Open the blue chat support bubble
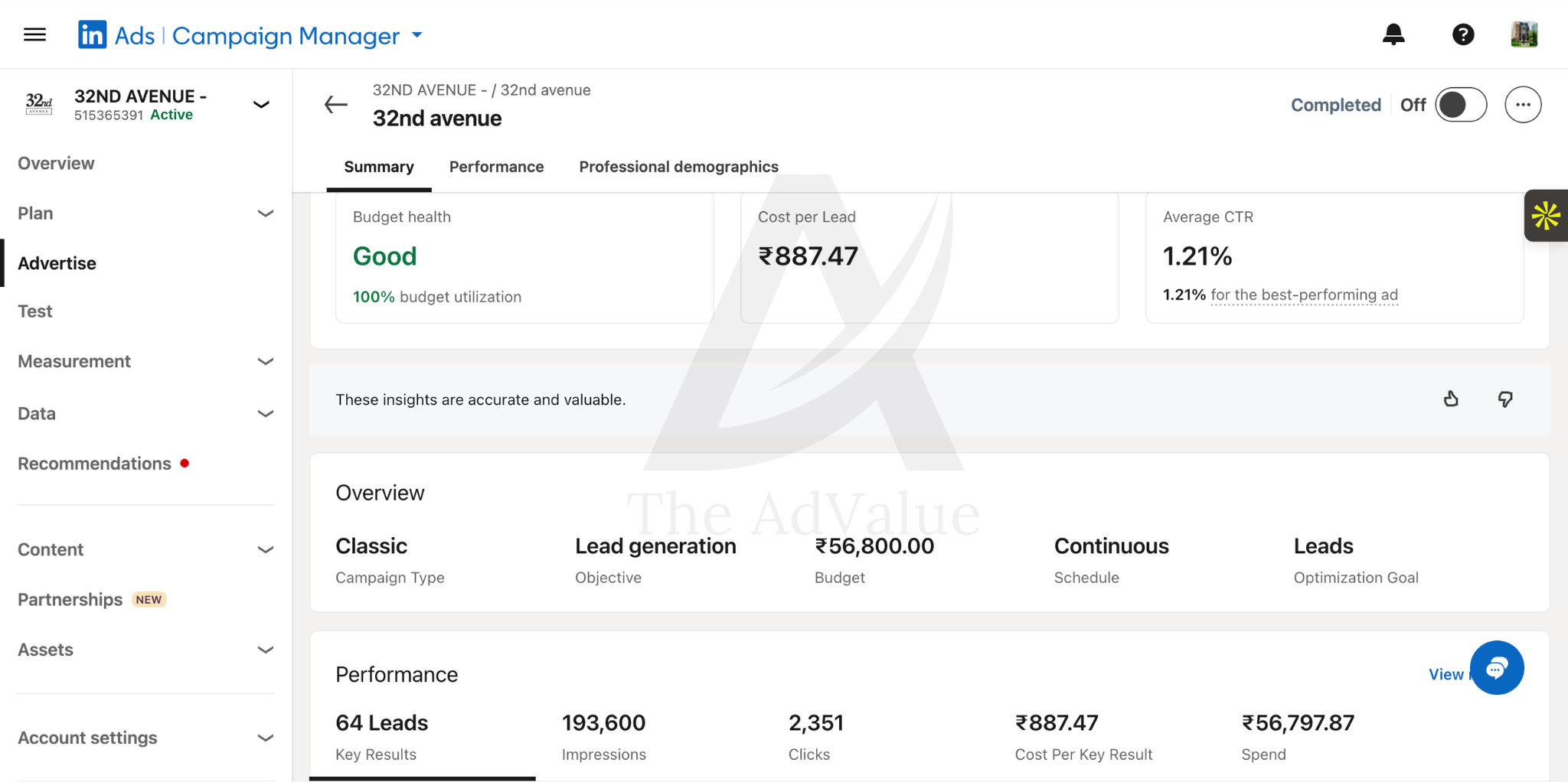Screen dimensions: 1568x782 [x=1497, y=668]
